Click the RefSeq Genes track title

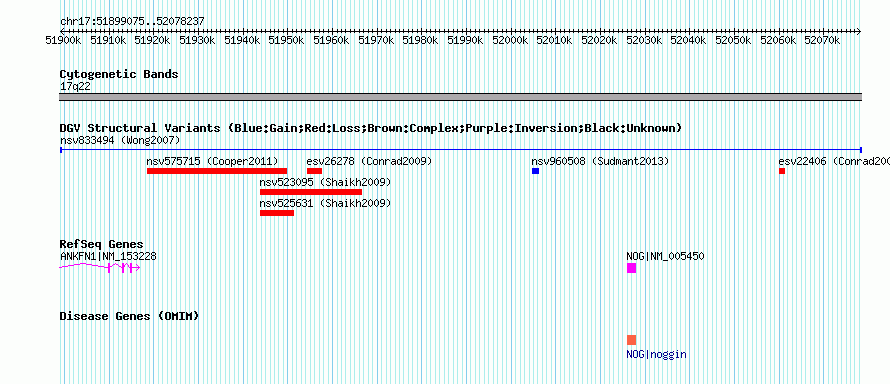pyautogui.click(x=102, y=244)
